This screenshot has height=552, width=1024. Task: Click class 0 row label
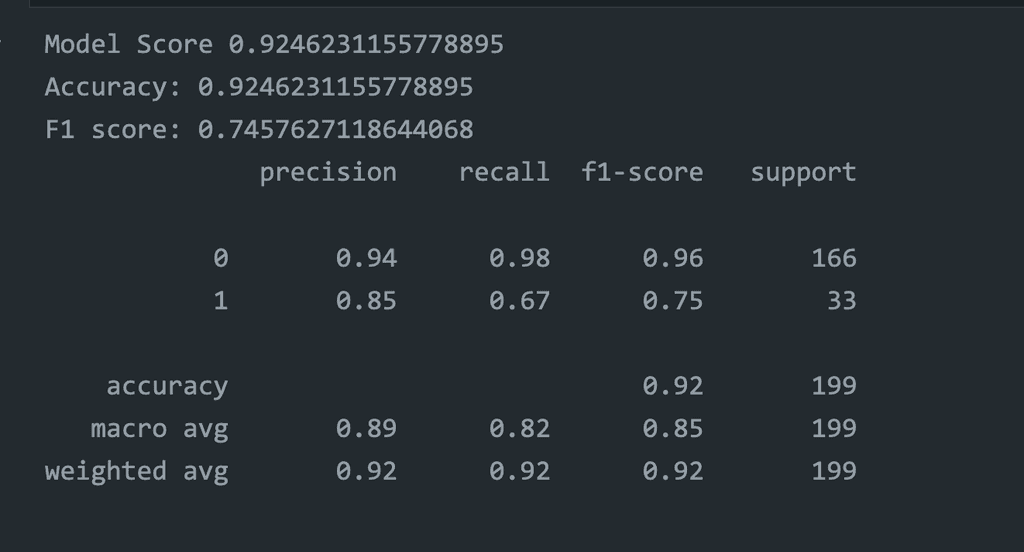(221, 258)
